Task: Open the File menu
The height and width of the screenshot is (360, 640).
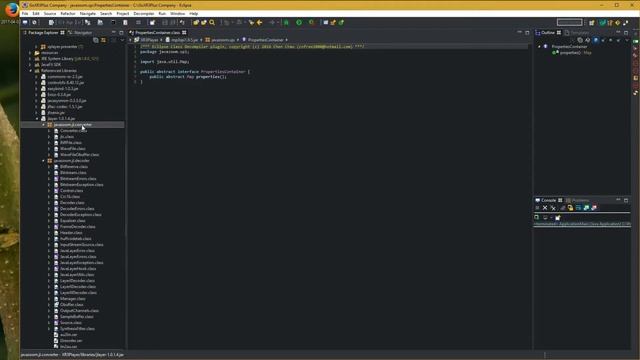Action: coord(25,13)
